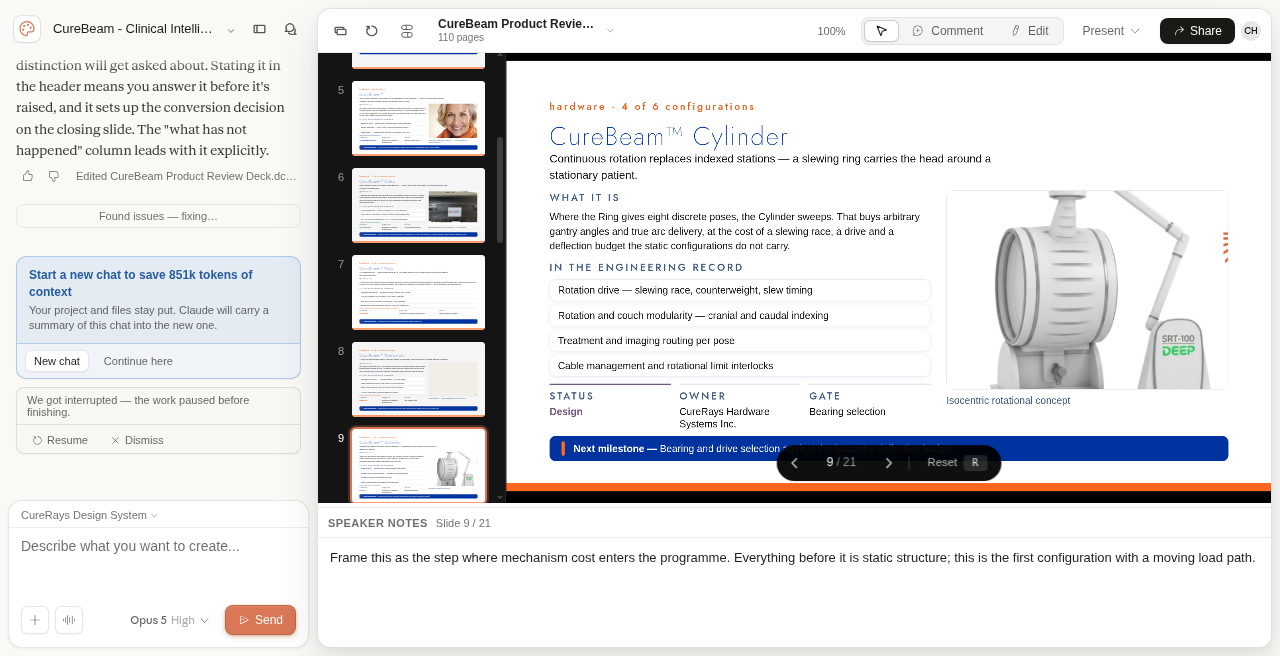The height and width of the screenshot is (656, 1280).
Task: Open the chat history icon
Action: click(x=290, y=29)
